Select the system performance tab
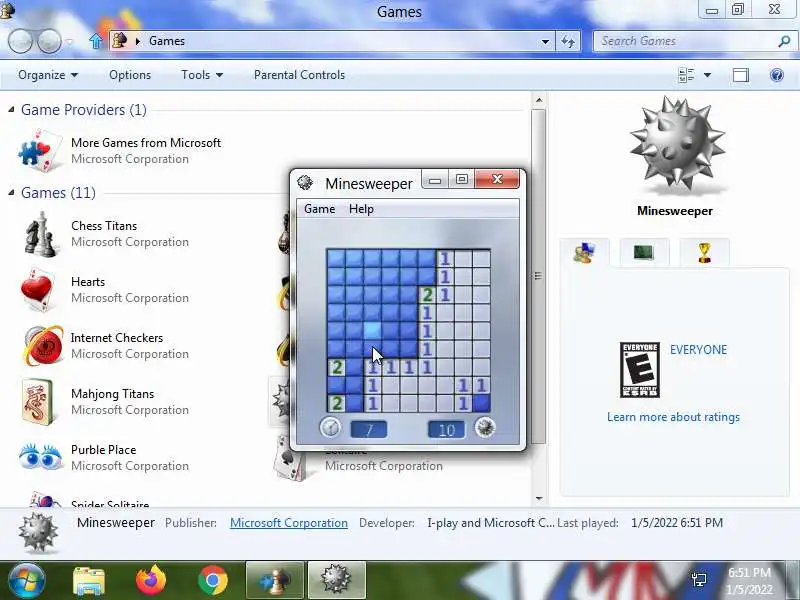The width and height of the screenshot is (800, 600). coord(644,252)
